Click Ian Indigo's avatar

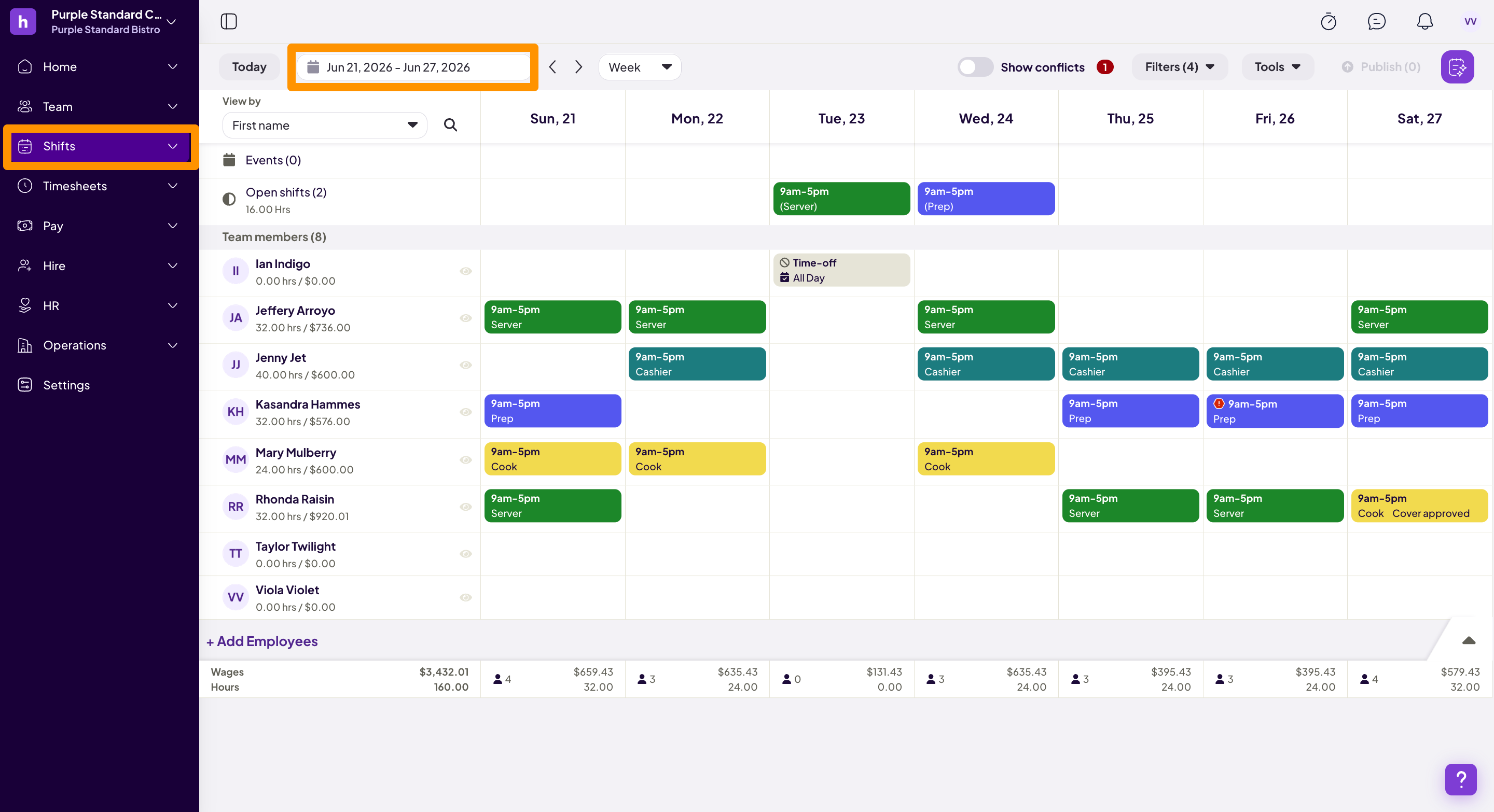pyautogui.click(x=236, y=271)
